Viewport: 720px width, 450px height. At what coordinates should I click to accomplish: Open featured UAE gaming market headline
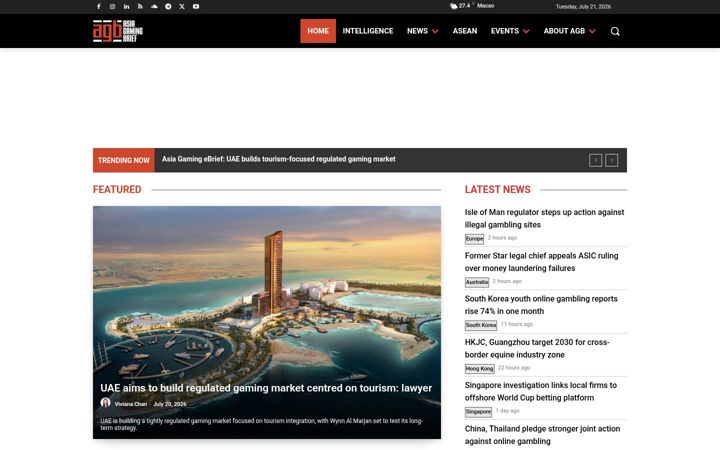266,388
